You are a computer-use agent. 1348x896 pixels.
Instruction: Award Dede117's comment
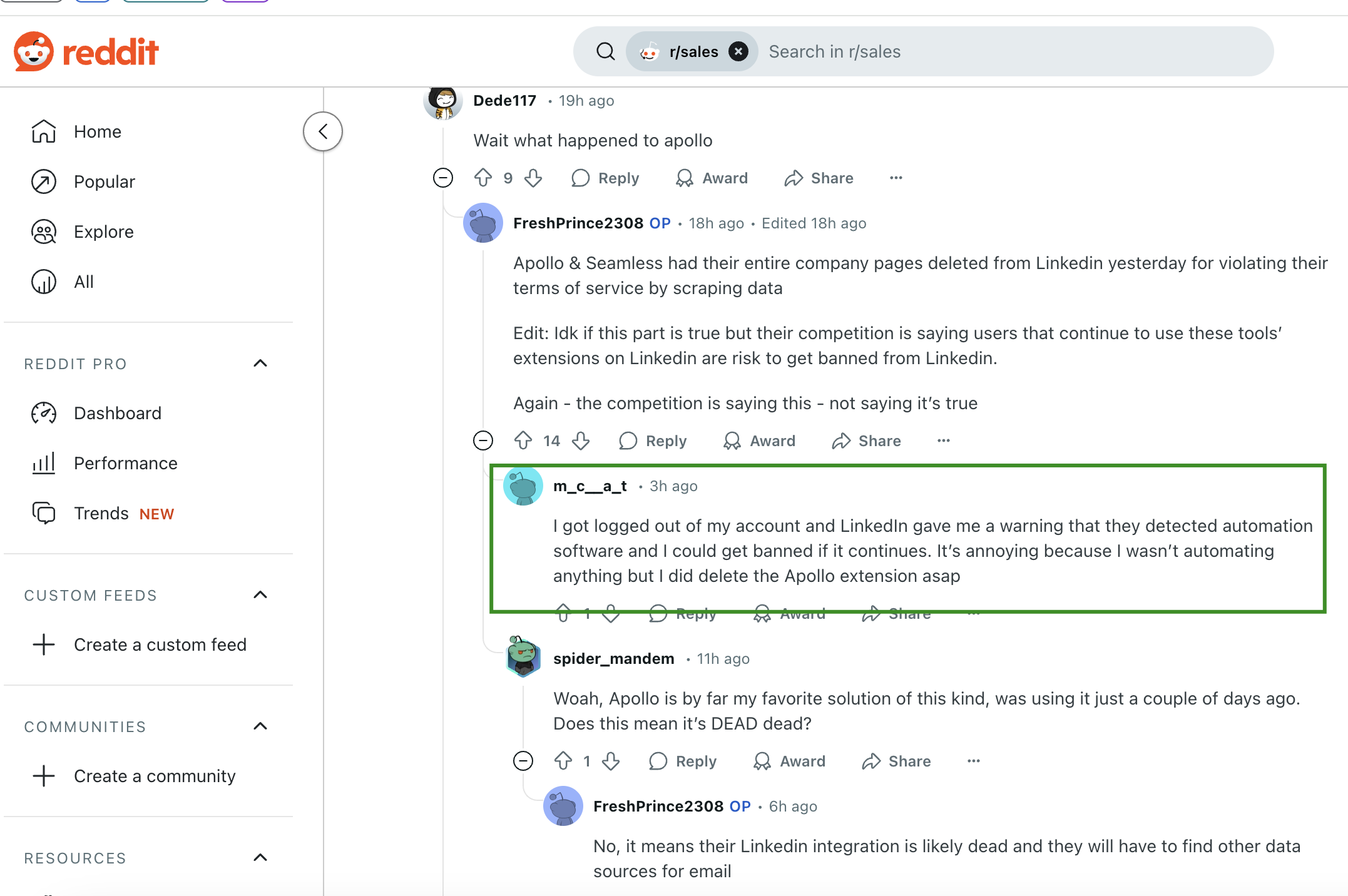tap(712, 178)
